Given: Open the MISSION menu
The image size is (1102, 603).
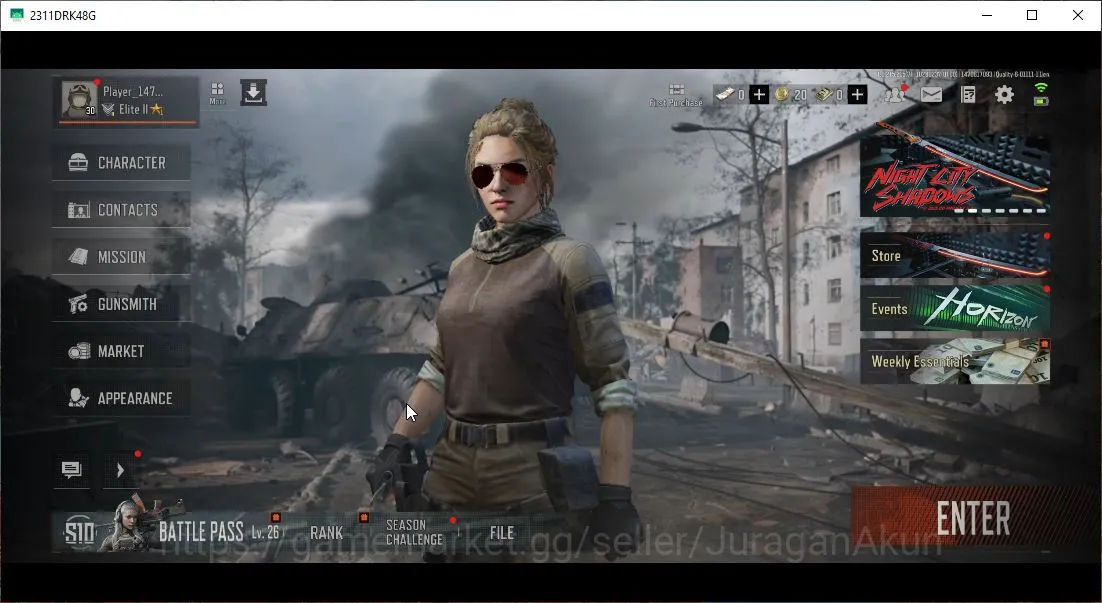Looking at the screenshot, I should (121, 257).
